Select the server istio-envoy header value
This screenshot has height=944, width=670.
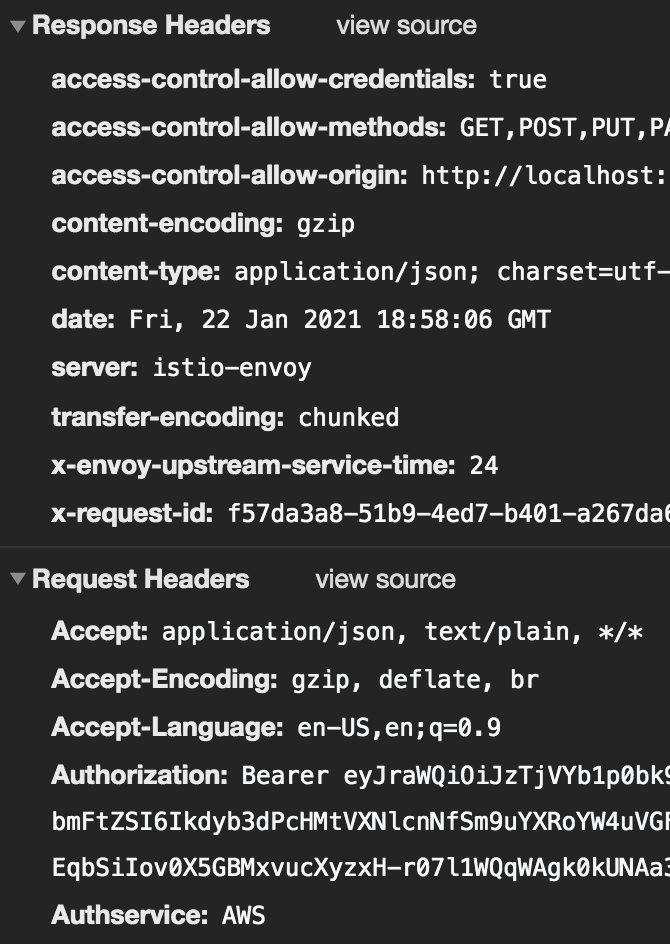click(230, 368)
